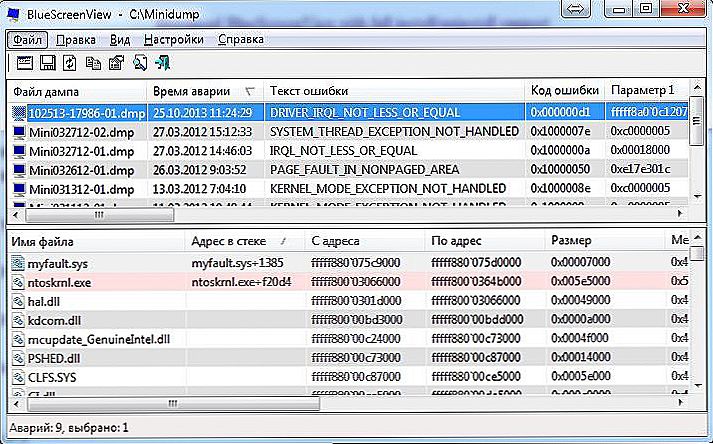Screen dimensions: 713x444
Task: Sort by Код ошибки column header
Action: click(565, 91)
